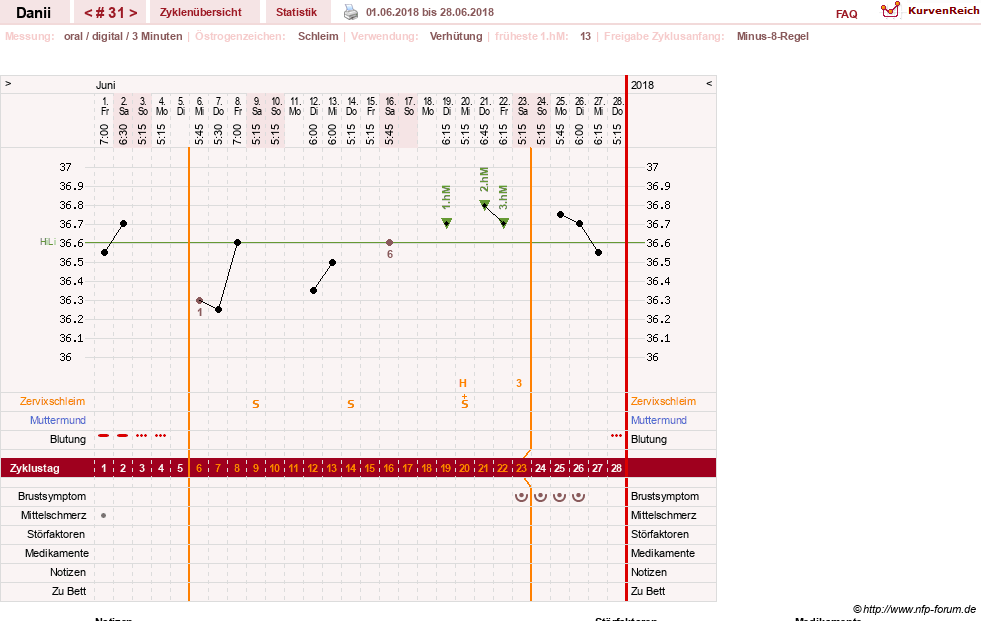Click the left Zervixschleim row label
The width and height of the screenshot is (981, 621).
(x=53, y=401)
